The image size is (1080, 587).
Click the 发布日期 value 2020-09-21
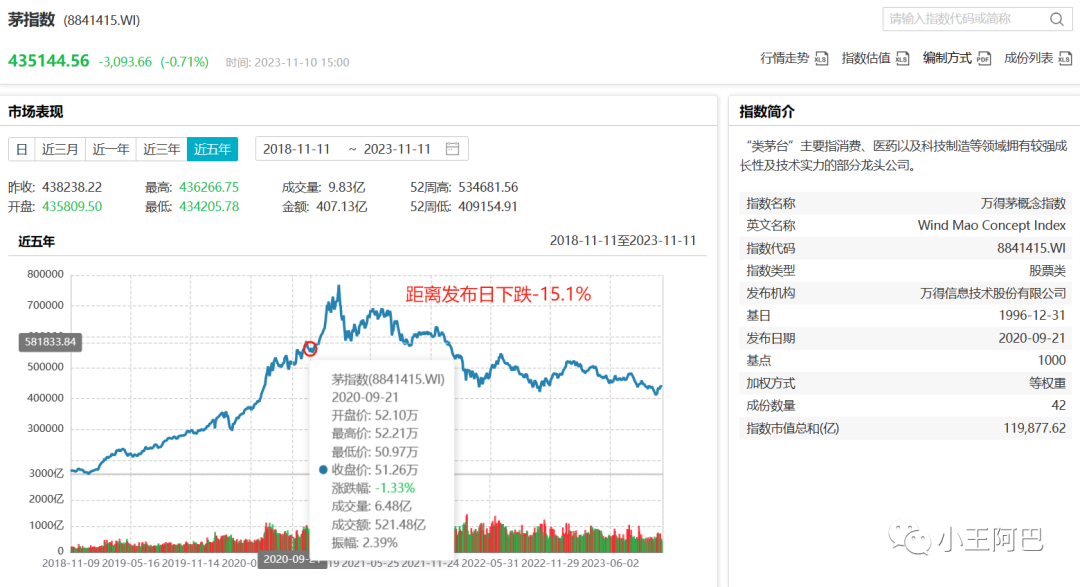1032,338
